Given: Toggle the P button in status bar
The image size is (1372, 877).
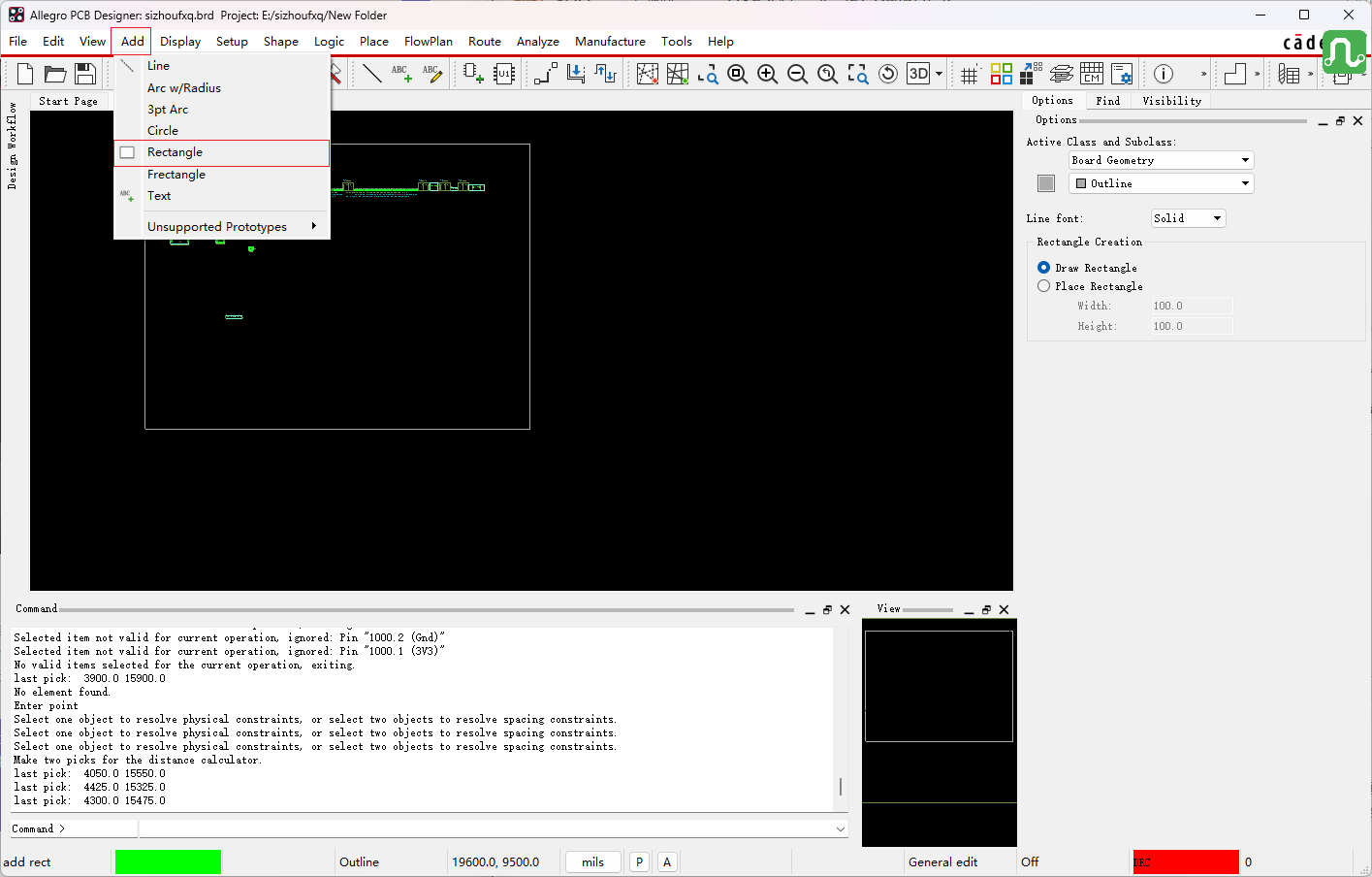Looking at the screenshot, I should [x=639, y=861].
